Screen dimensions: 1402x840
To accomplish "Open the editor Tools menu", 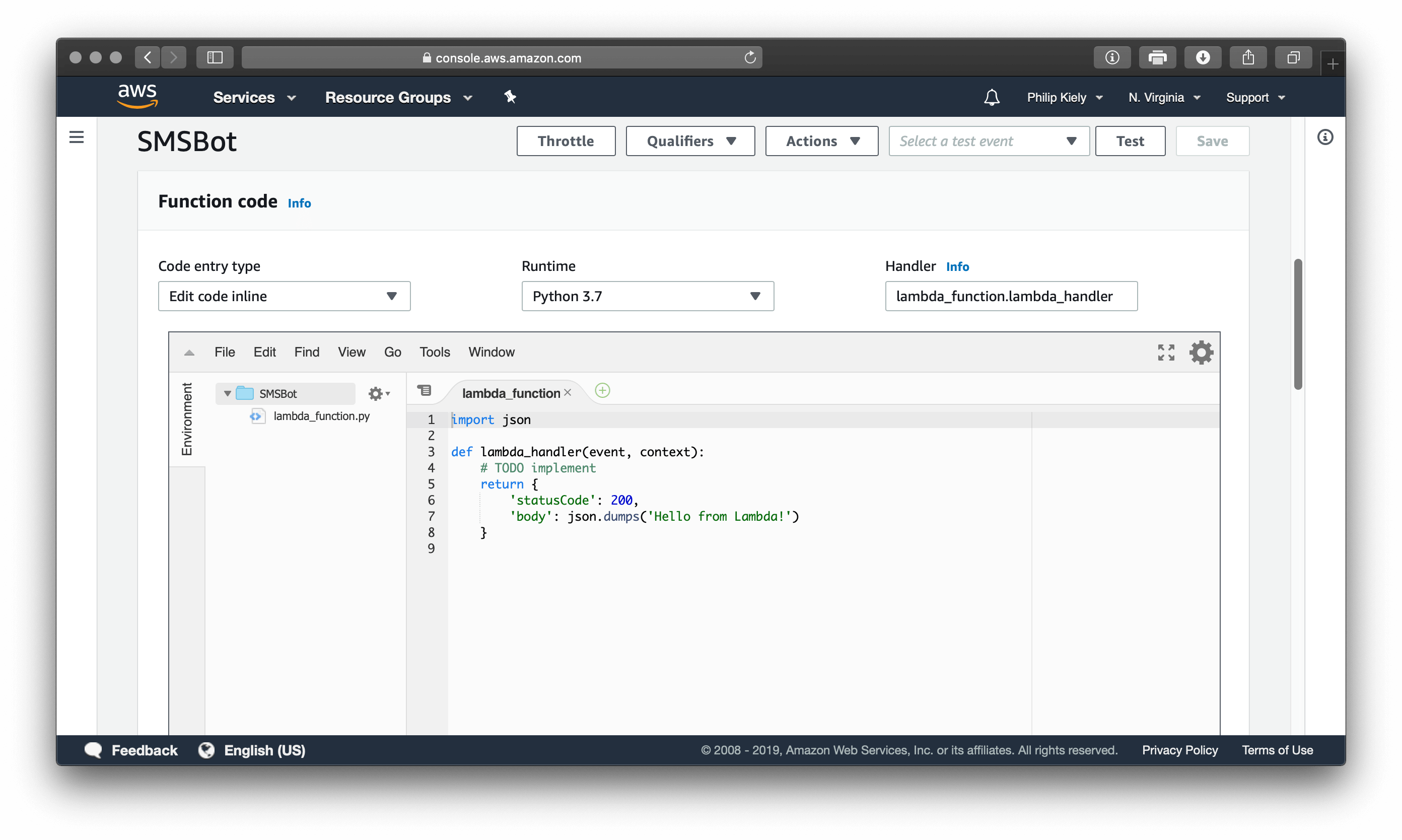I will [x=434, y=352].
